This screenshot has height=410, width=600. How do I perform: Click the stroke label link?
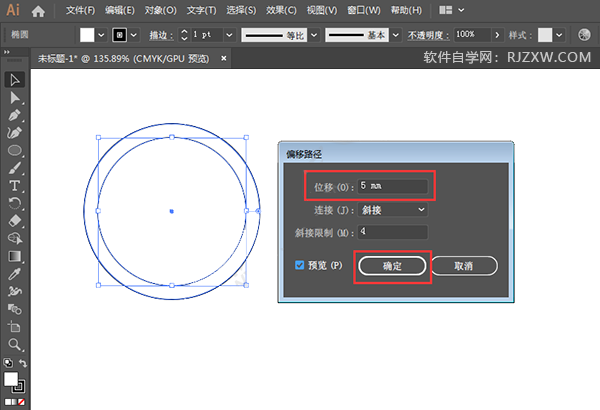[161, 36]
